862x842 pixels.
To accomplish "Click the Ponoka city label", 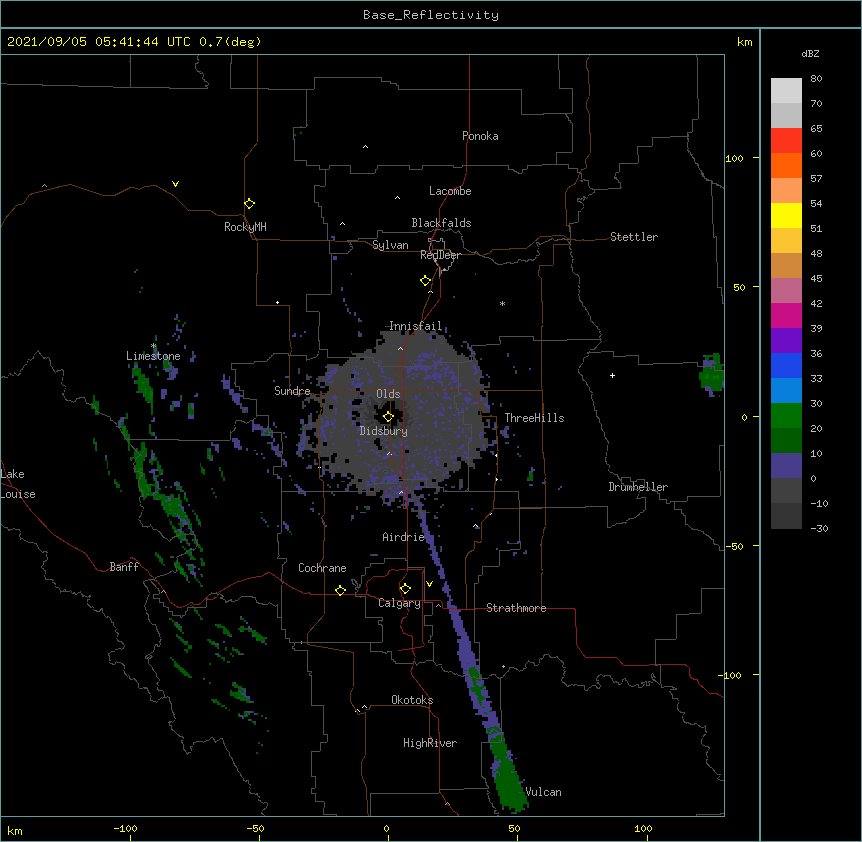I will pyautogui.click(x=480, y=136).
